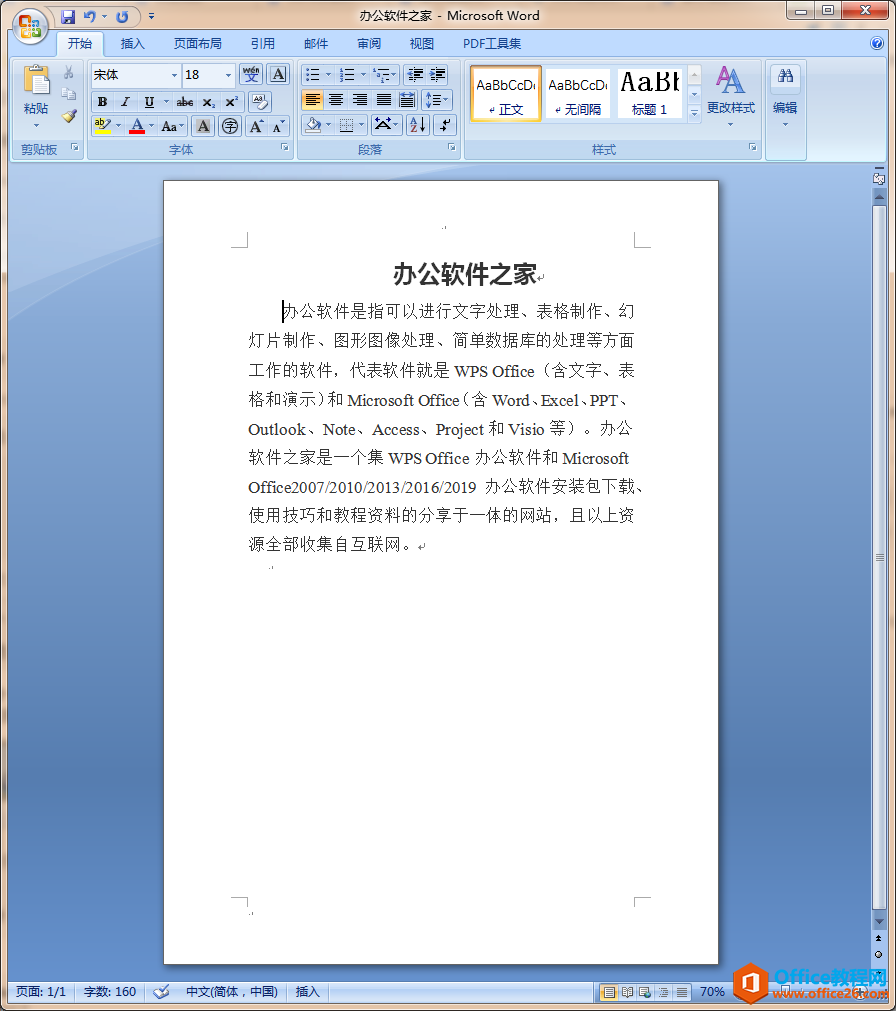Customize Quick Access Toolbar dropdown

click(x=151, y=16)
